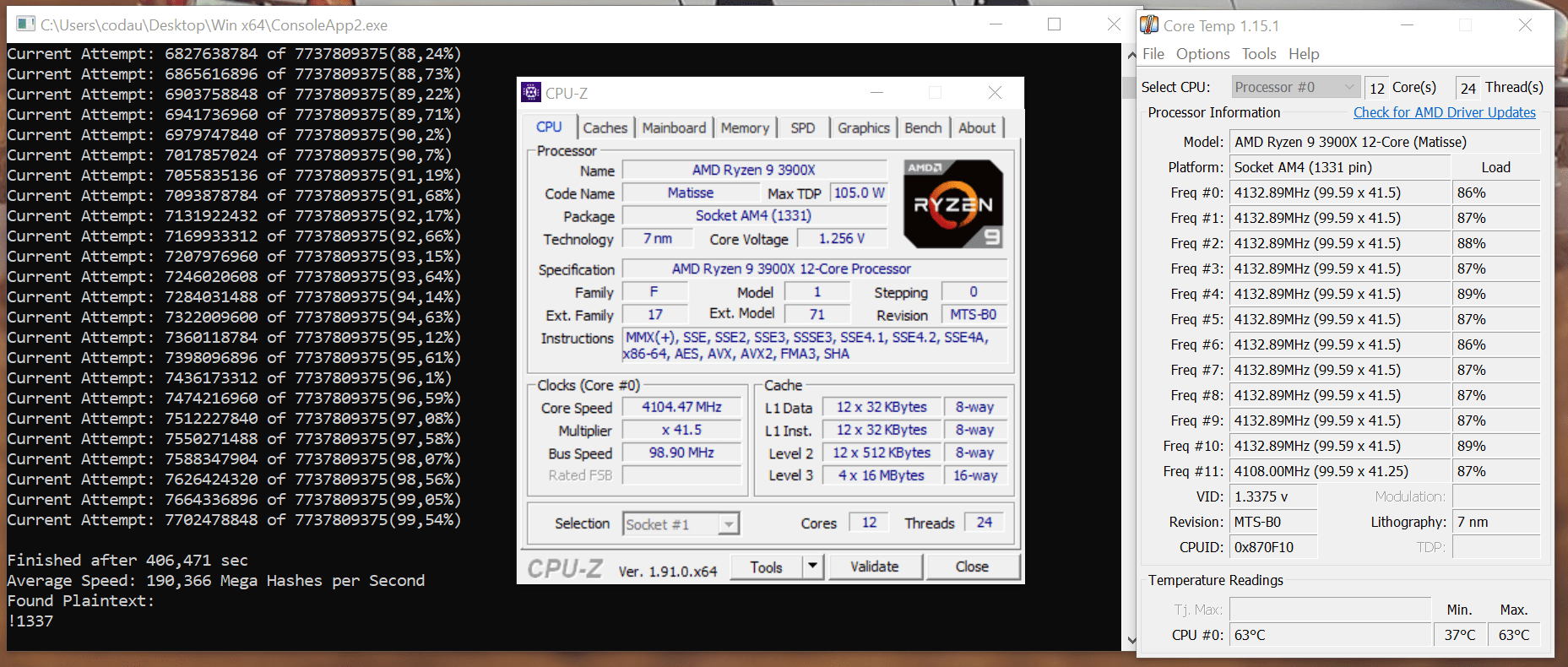Image resolution: width=1568 pixels, height=667 pixels.
Task: Open the Bench tab
Action: coord(923,127)
